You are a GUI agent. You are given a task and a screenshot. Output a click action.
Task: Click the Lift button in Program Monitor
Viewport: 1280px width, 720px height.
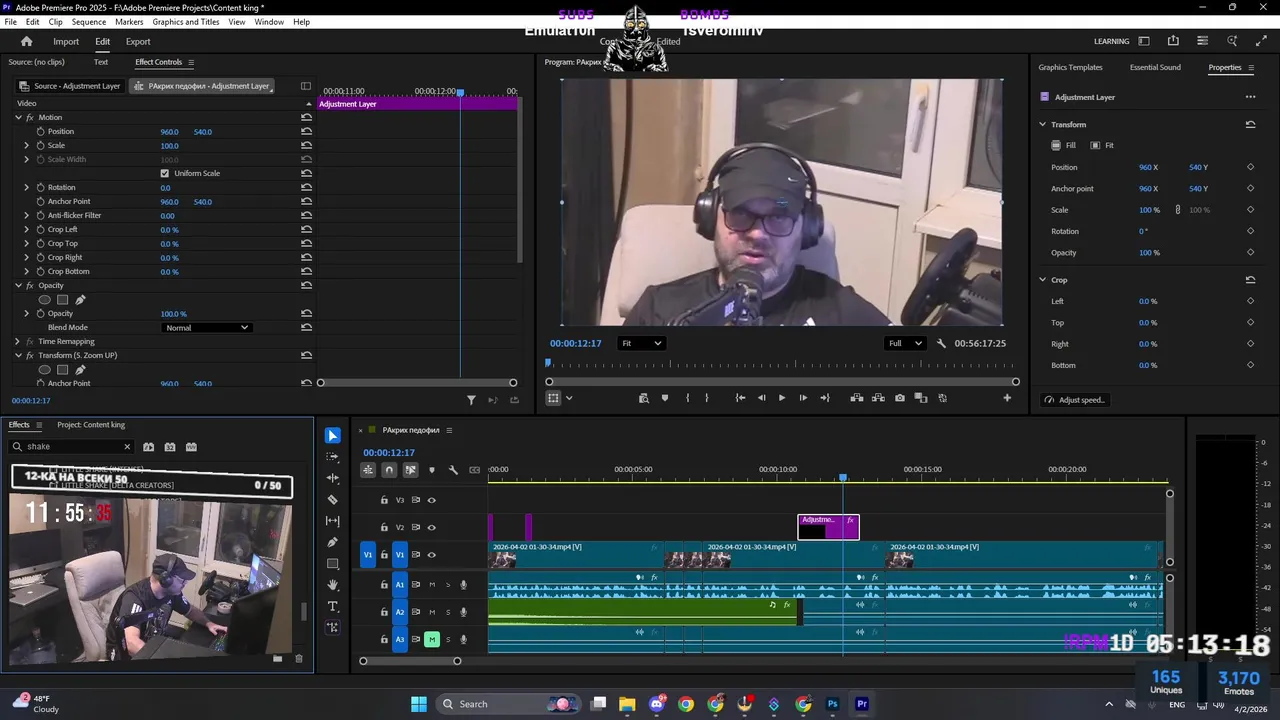pos(857,398)
